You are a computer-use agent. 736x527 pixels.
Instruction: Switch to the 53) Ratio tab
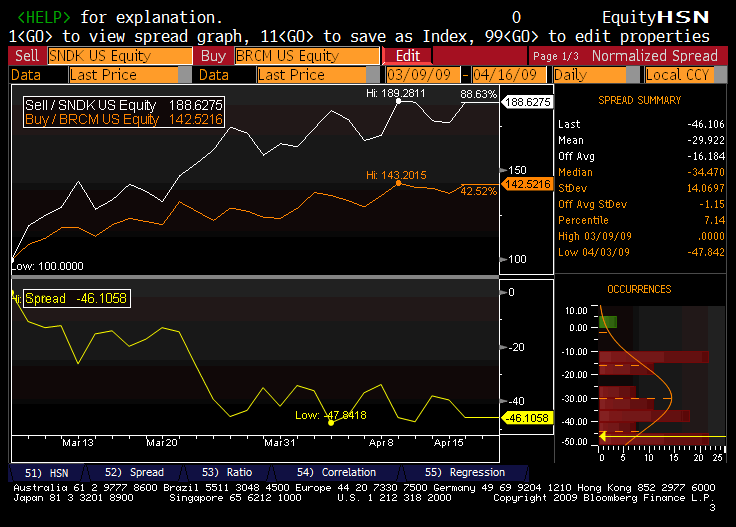pos(227,473)
